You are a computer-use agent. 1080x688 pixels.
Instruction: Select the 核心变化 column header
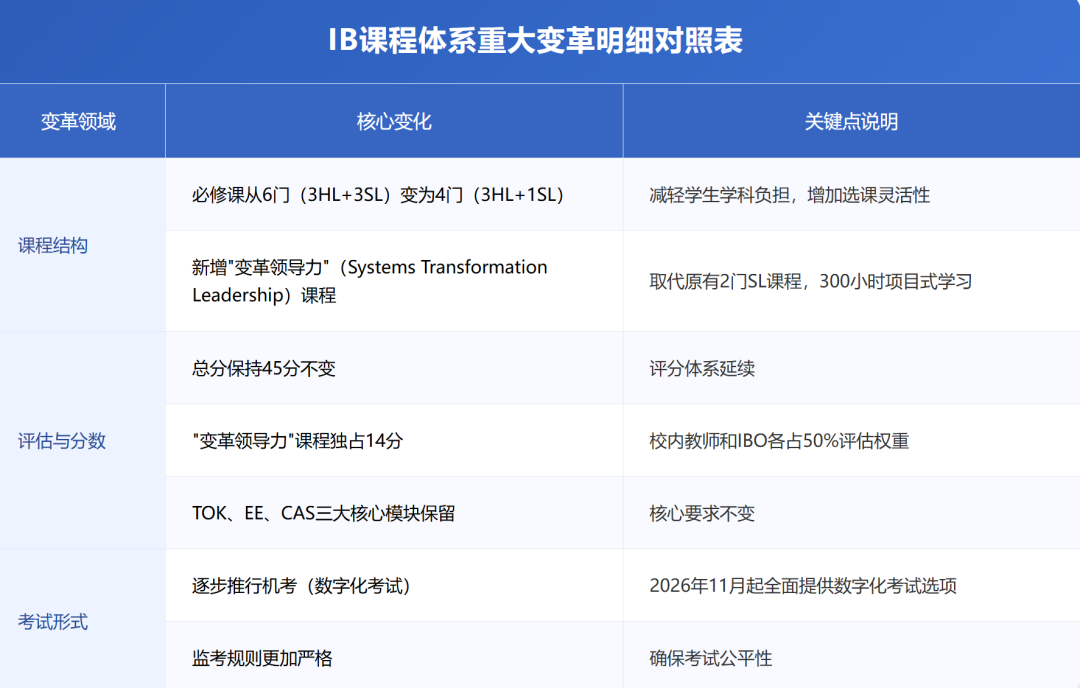394,121
